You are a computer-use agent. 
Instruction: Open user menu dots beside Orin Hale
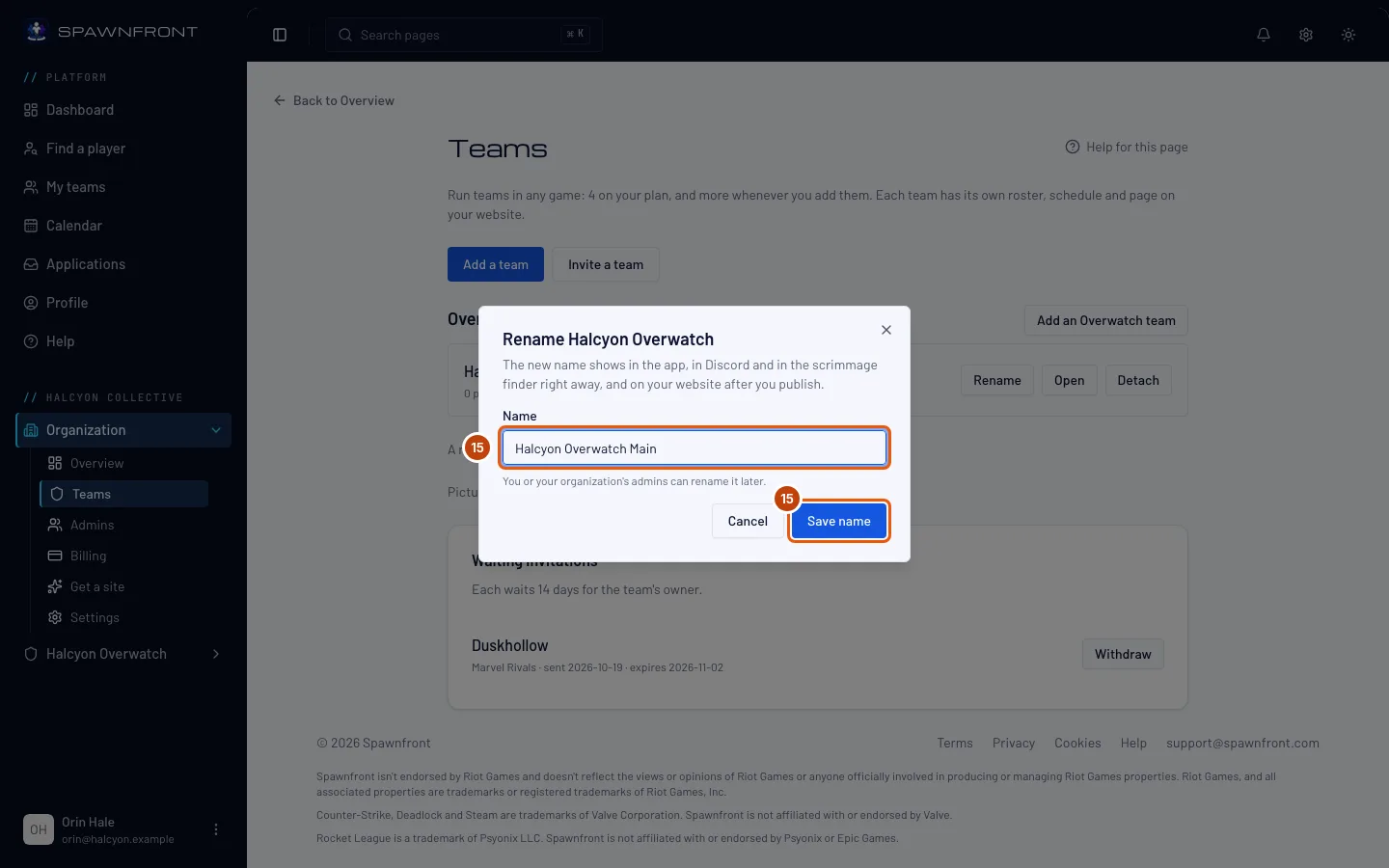click(216, 829)
